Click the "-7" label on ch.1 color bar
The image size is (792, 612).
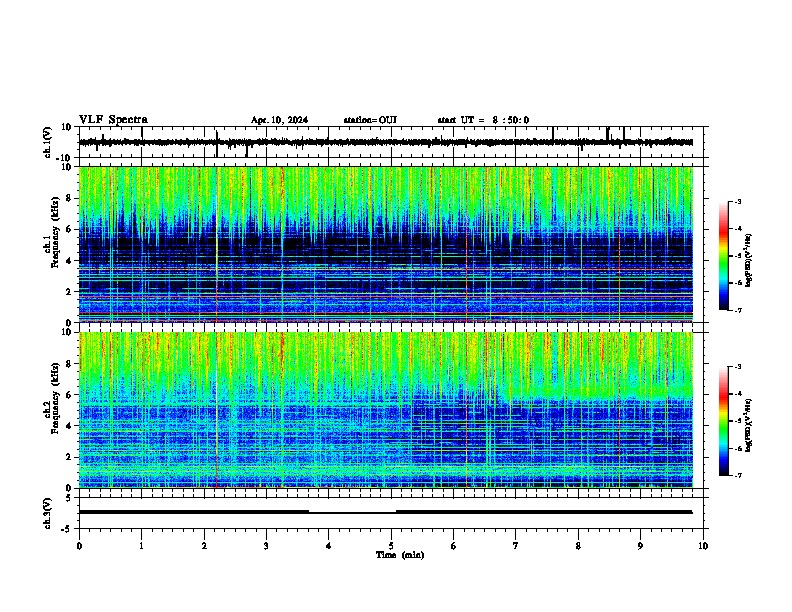[737, 310]
